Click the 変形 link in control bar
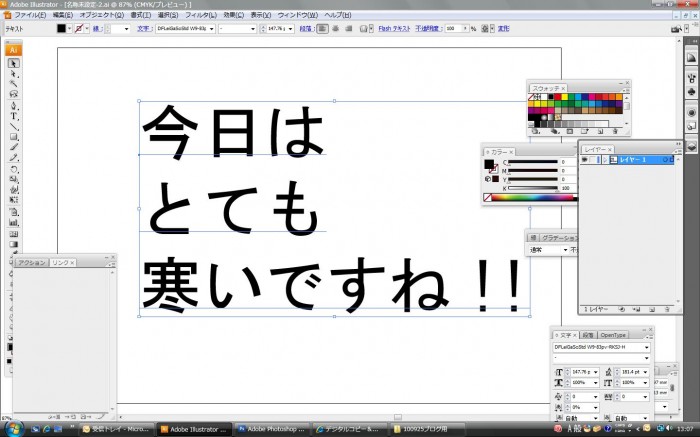 point(504,29)
